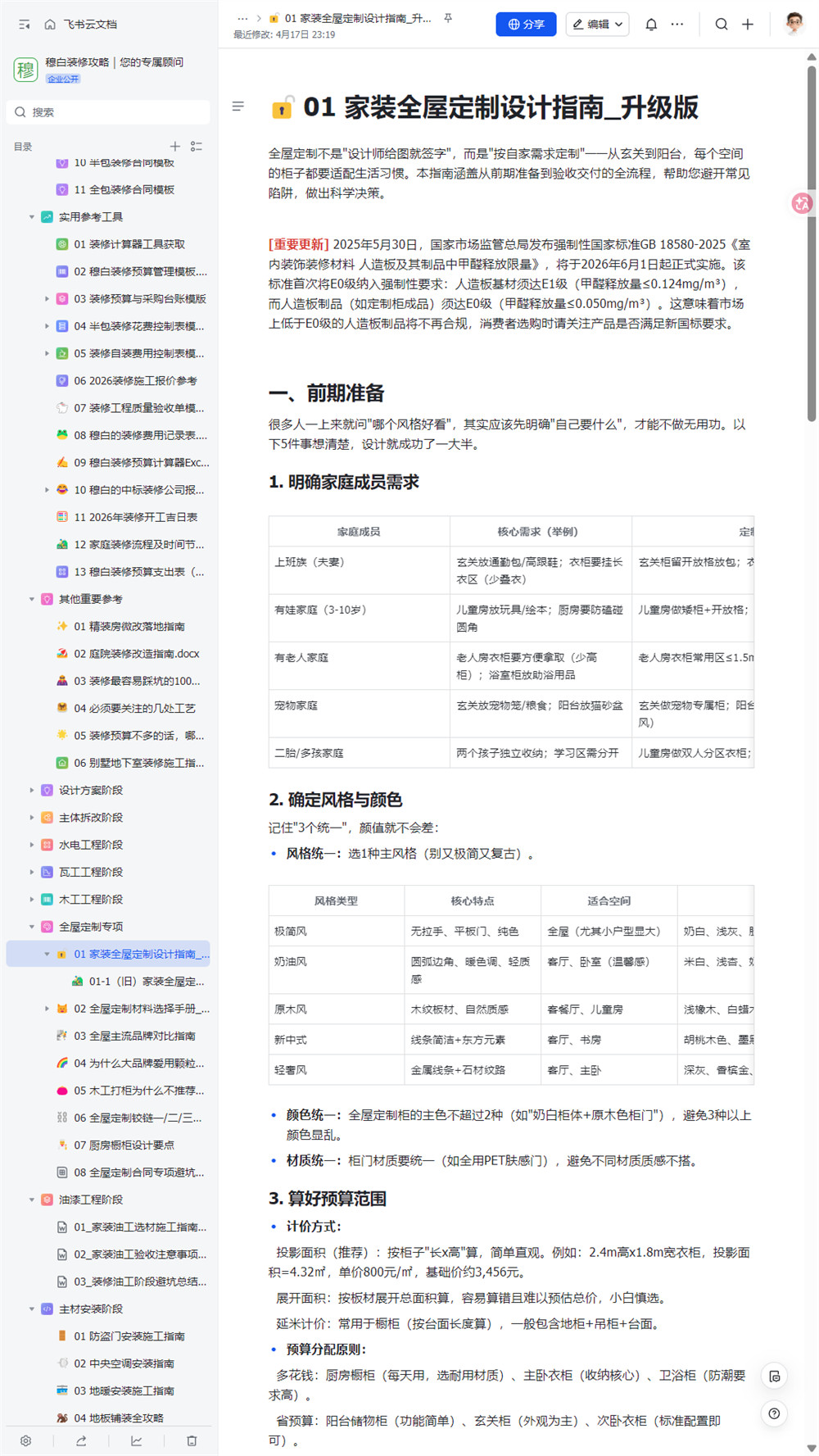Show the document outline icon

point(238,107)
